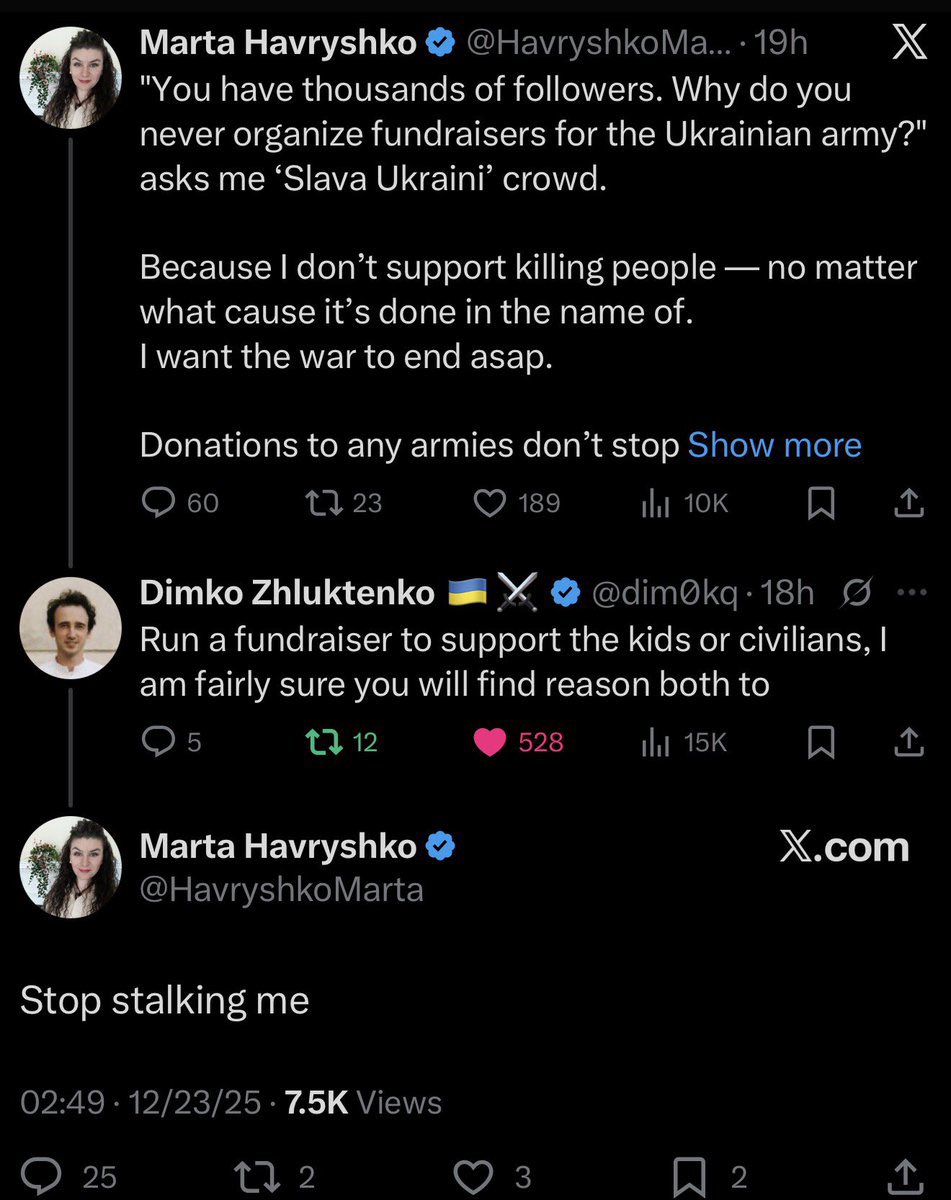Bookmark Marta's first tweet

point(821,503)
